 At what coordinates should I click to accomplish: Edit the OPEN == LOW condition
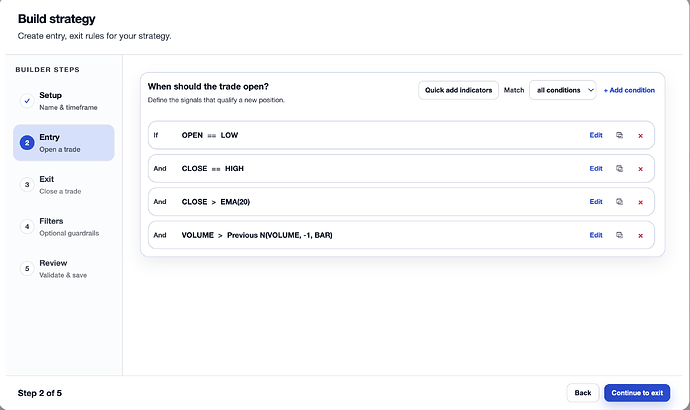[x=596, y=135]
